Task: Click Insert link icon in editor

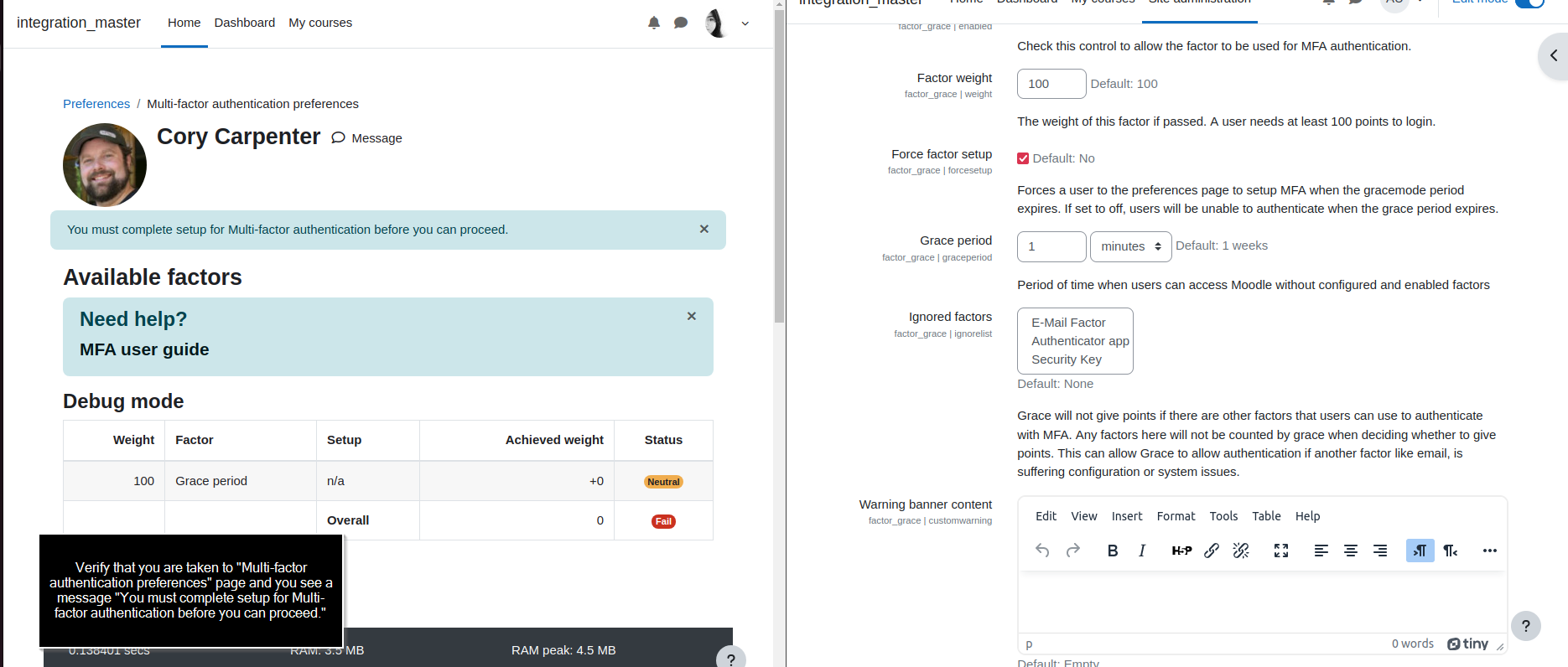Action: (x=1212, y=551)
